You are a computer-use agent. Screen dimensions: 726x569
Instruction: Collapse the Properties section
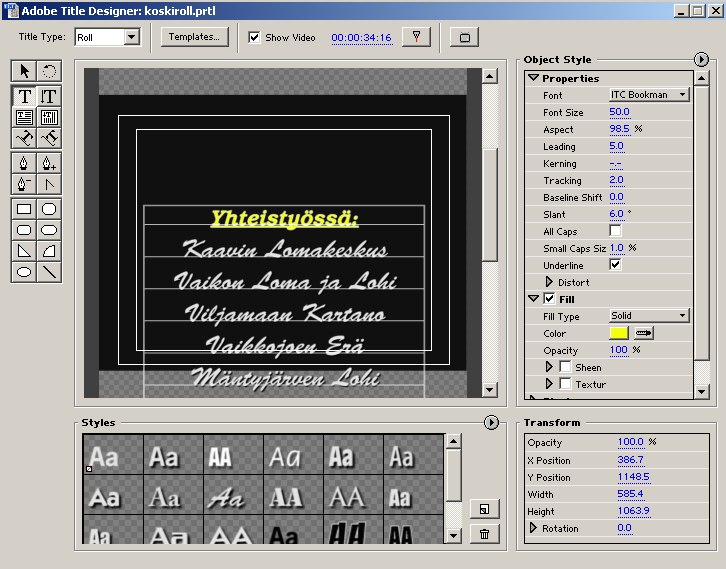point(533,78)
